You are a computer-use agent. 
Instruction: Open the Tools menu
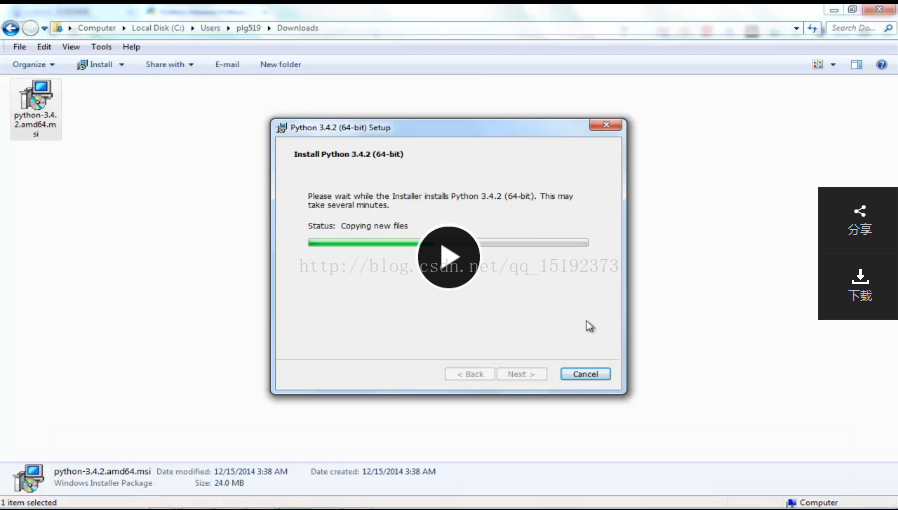click(101, 47)
